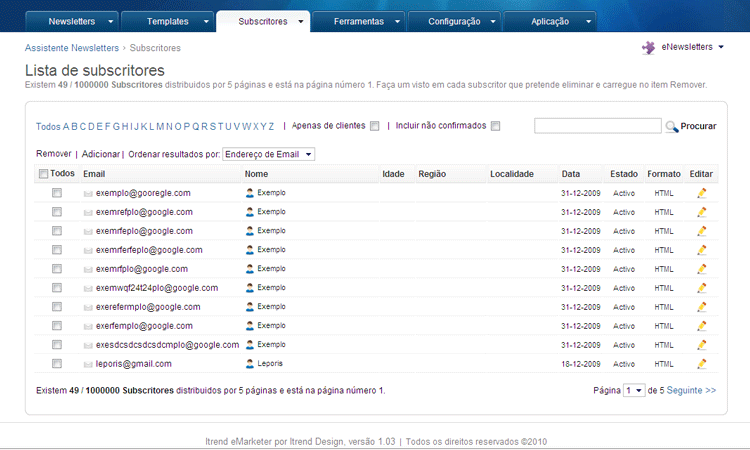Click Remover link
Screen dimensions: 750x450
pos(54,154)
